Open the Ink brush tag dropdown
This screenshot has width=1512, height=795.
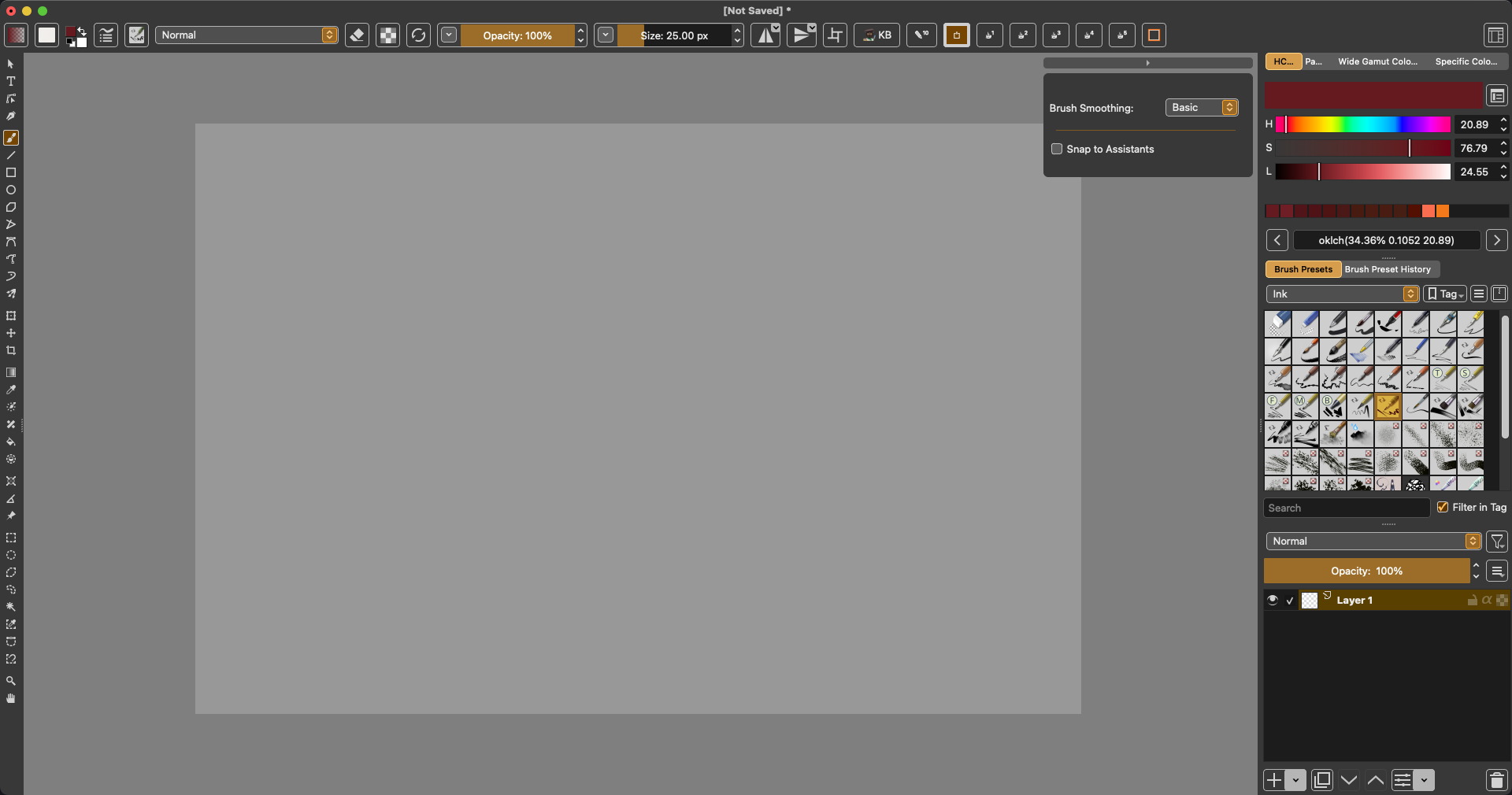click(x=1342, y=294)
